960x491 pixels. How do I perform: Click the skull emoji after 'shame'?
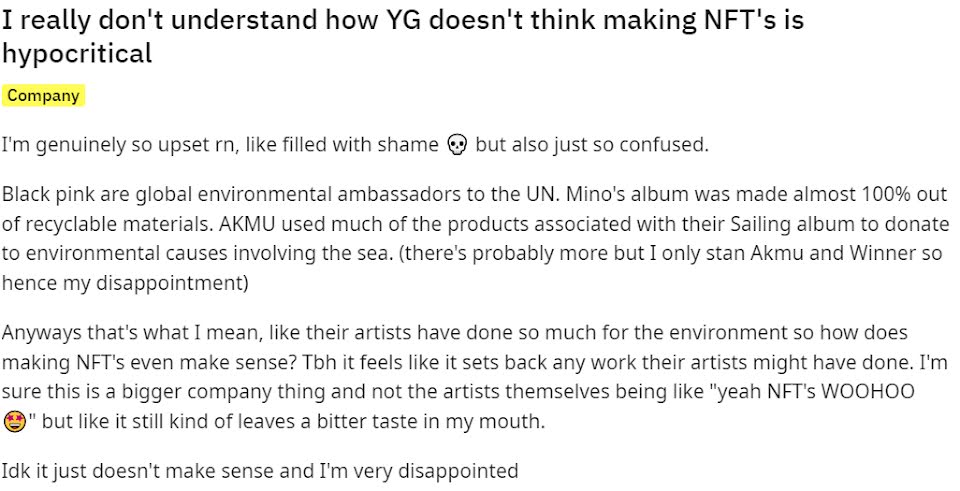457,145
